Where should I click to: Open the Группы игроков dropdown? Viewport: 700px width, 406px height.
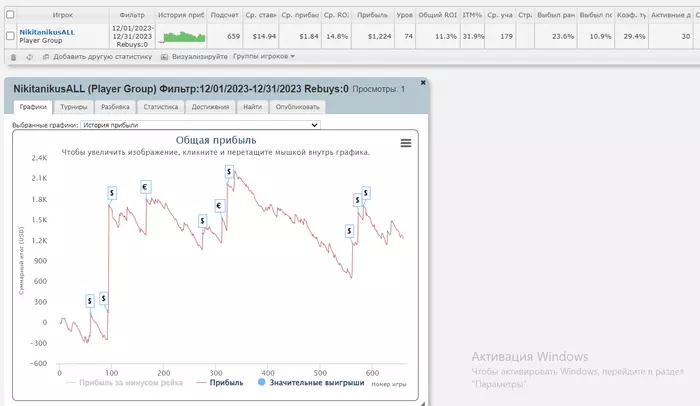264,57
